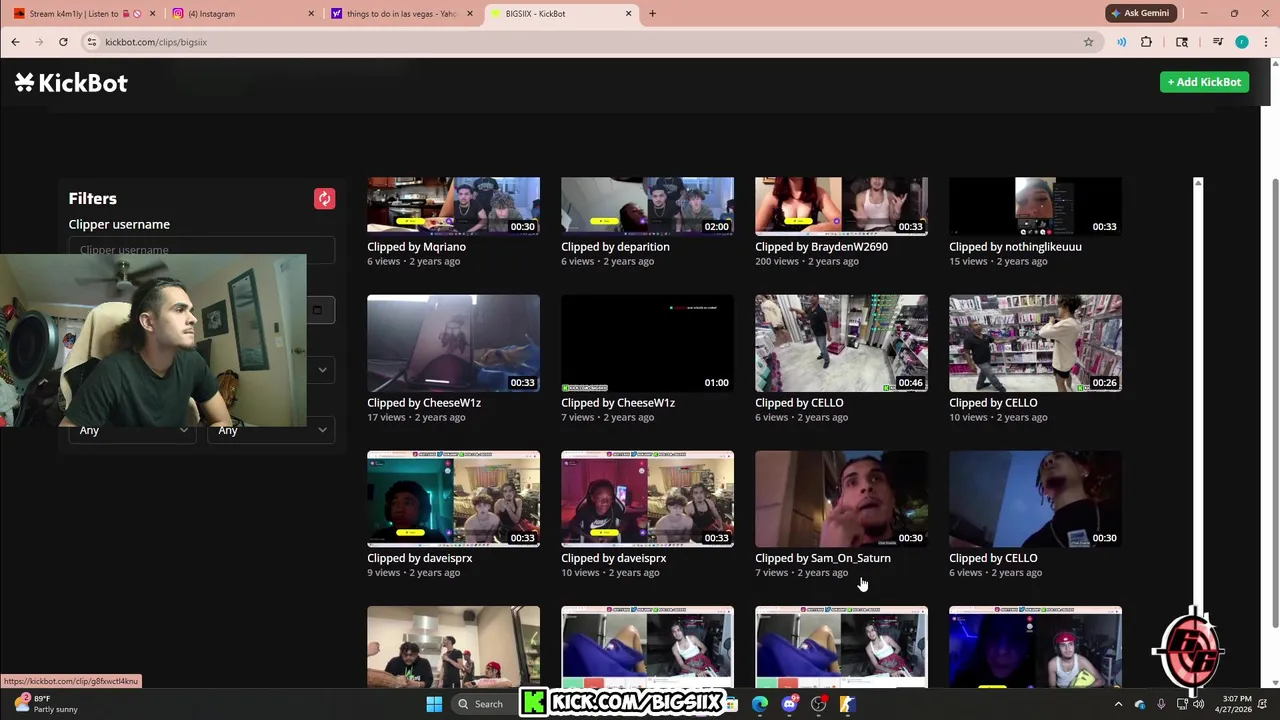Click '200 views • 2 years ago' text
The image size is (1280, 720).
point(806,261)
